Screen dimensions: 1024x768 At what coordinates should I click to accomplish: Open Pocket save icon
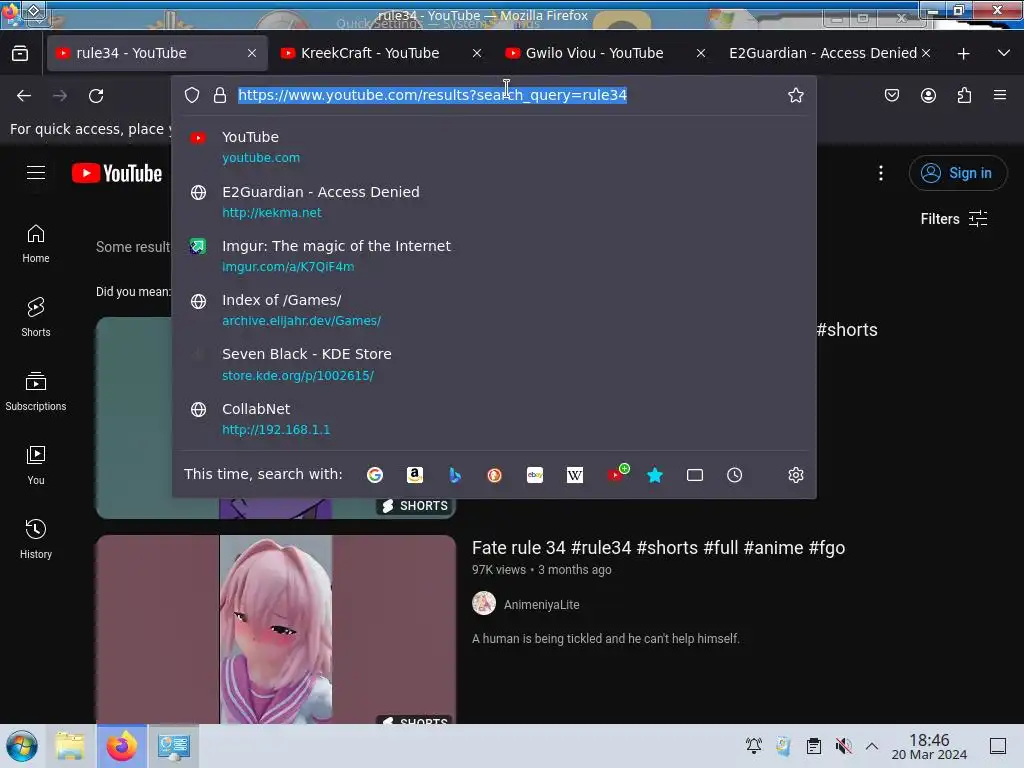[x=891, y=95]
